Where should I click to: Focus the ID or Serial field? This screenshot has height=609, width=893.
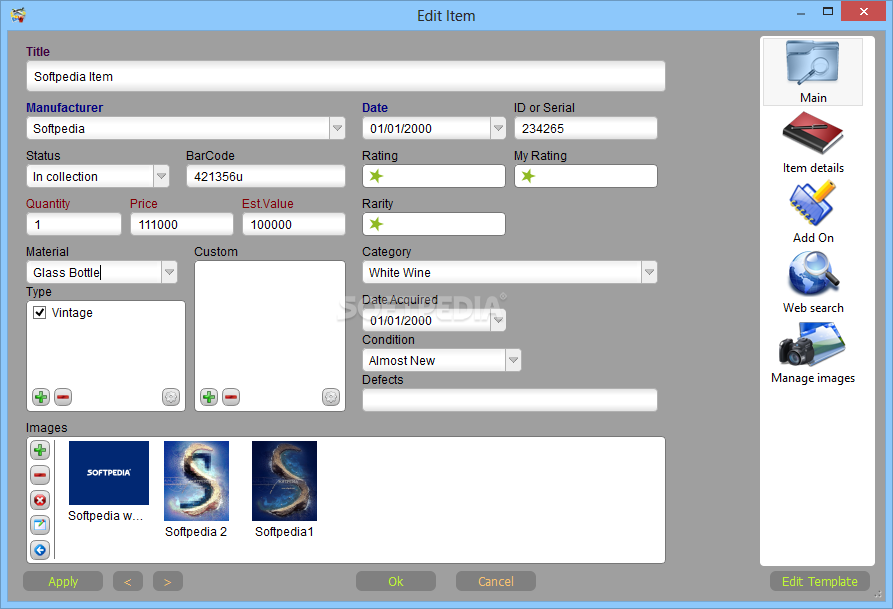coord(585,128)
